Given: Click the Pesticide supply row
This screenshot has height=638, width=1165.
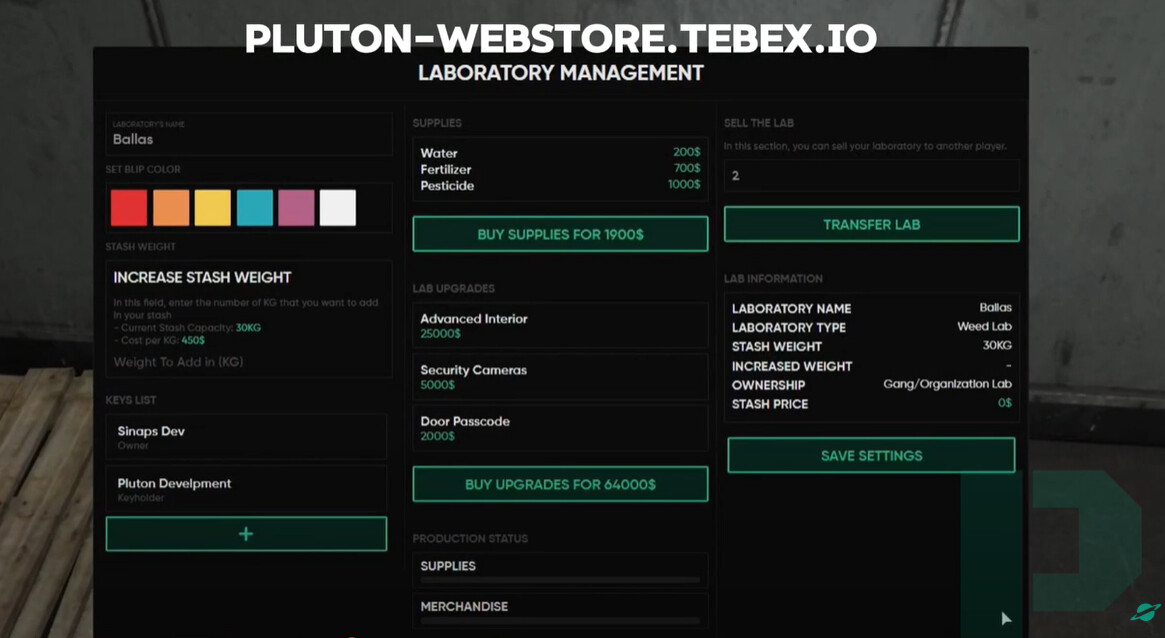Looking at the screenshot, I should 560,186.
